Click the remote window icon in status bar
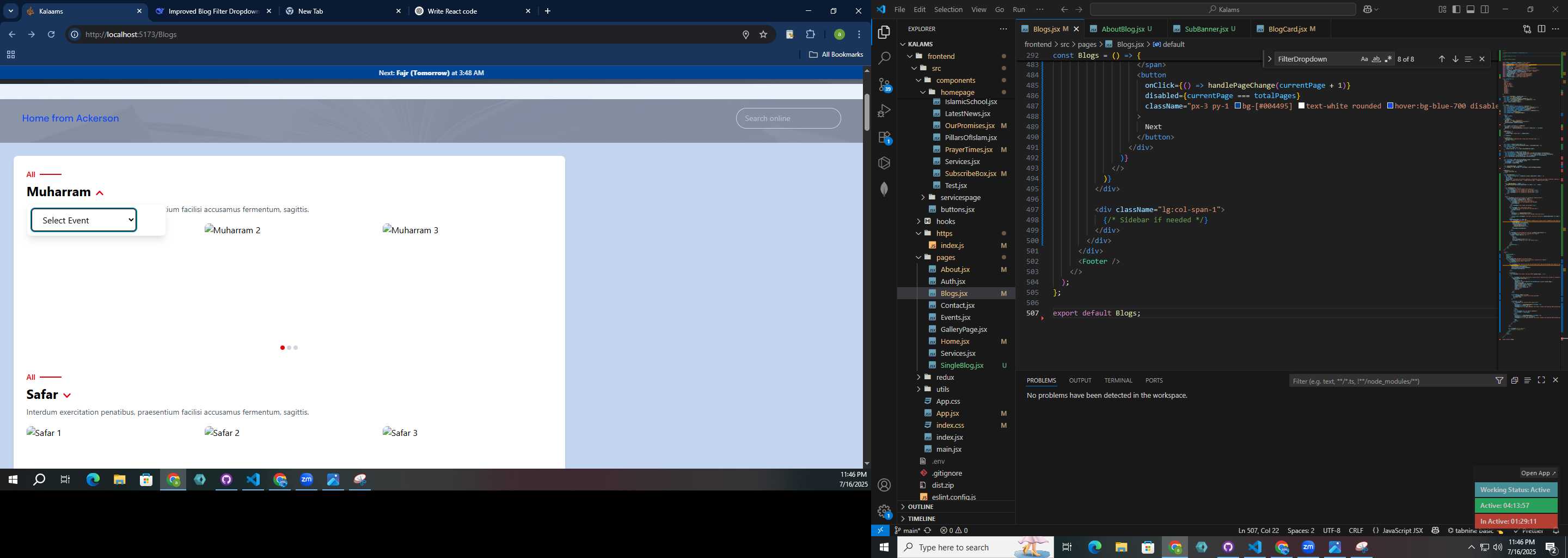Viewport: 1568px width, 558px height. (x=880, y=531)
